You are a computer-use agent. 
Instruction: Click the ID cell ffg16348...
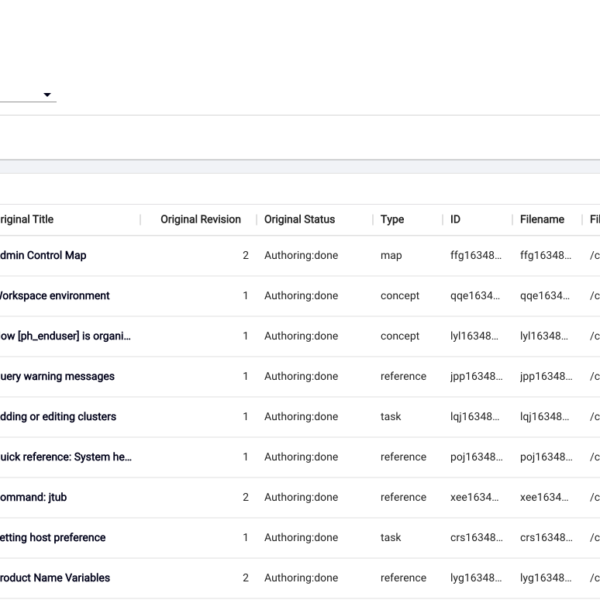pyautogui.click(x=476, y=255)
